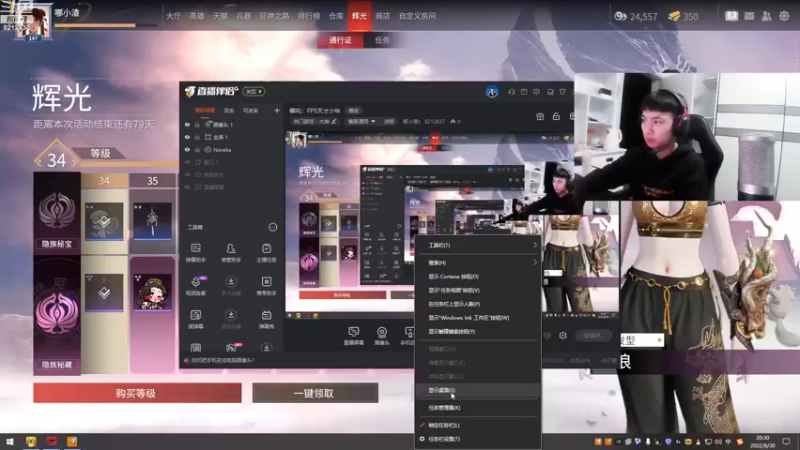Open 主播任务 tool in streaming toolbox

pos(266,253)
